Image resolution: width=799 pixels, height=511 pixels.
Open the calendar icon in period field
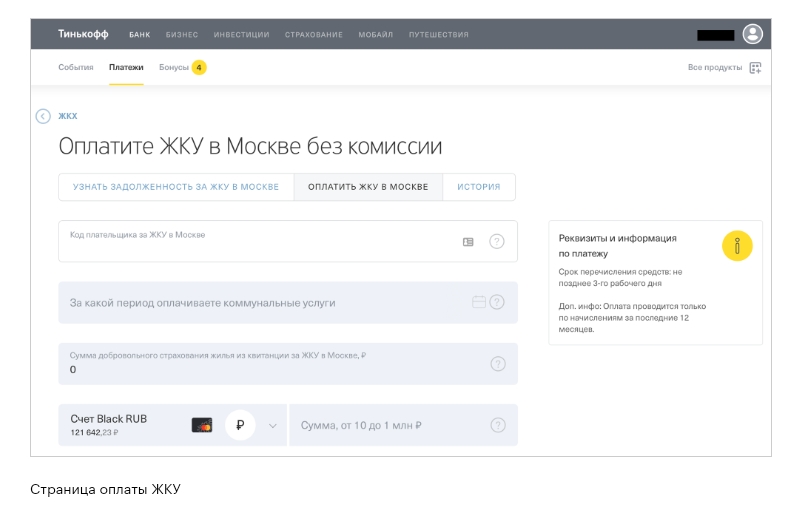[478, 302]
